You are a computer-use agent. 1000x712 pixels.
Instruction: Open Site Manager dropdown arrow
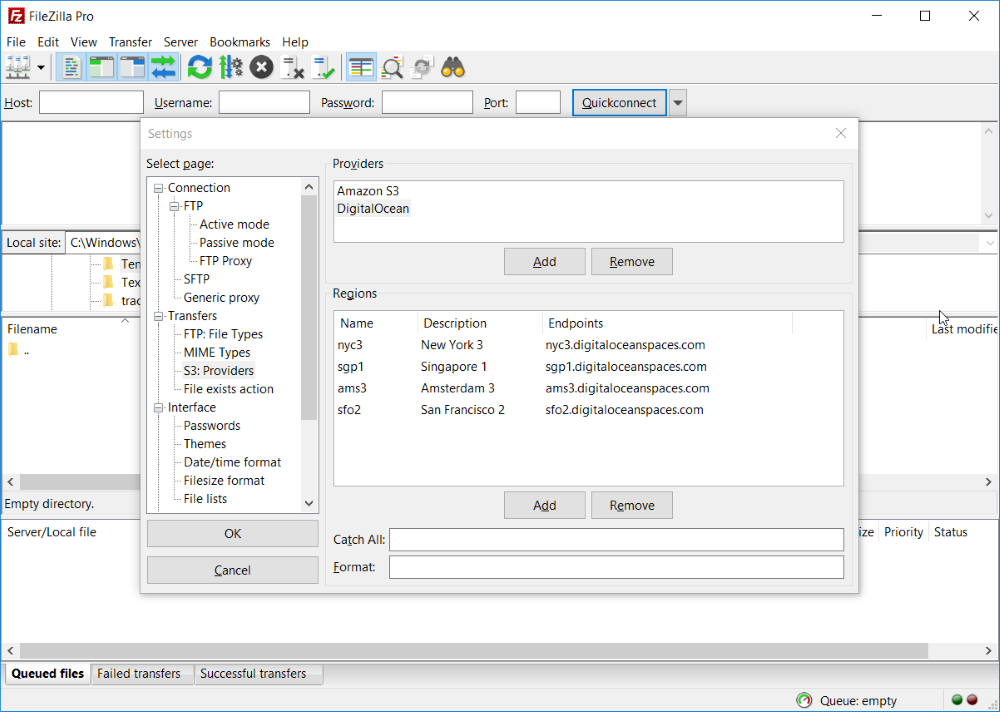(41, 67)
